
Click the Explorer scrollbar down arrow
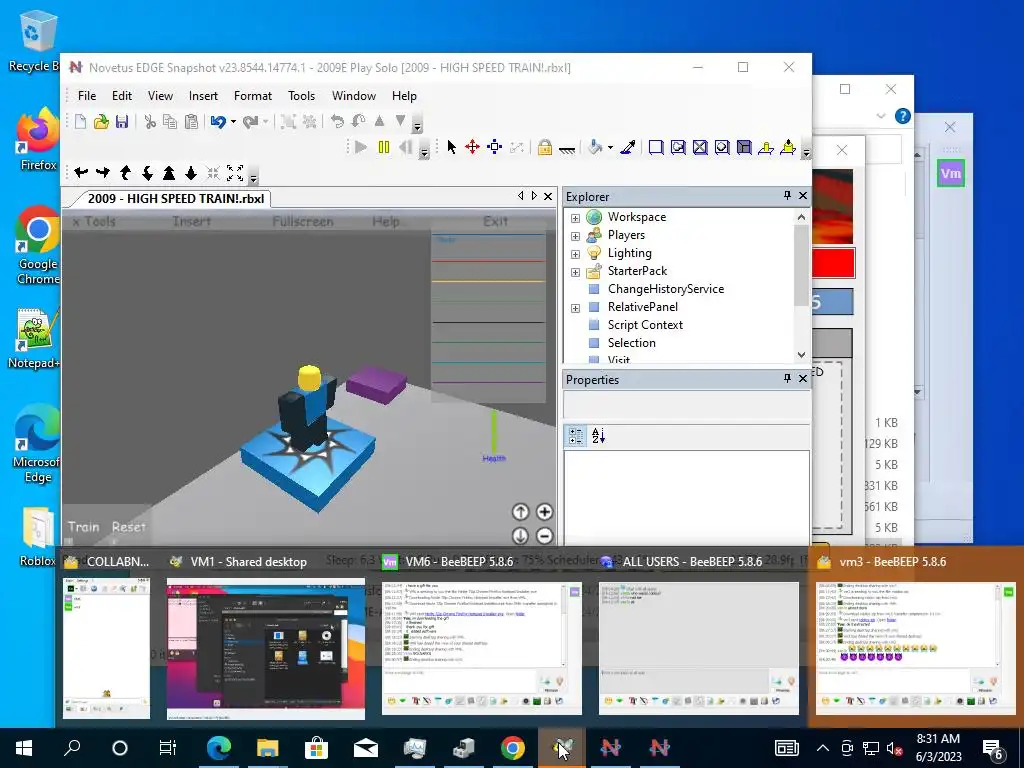click(801, 355)
